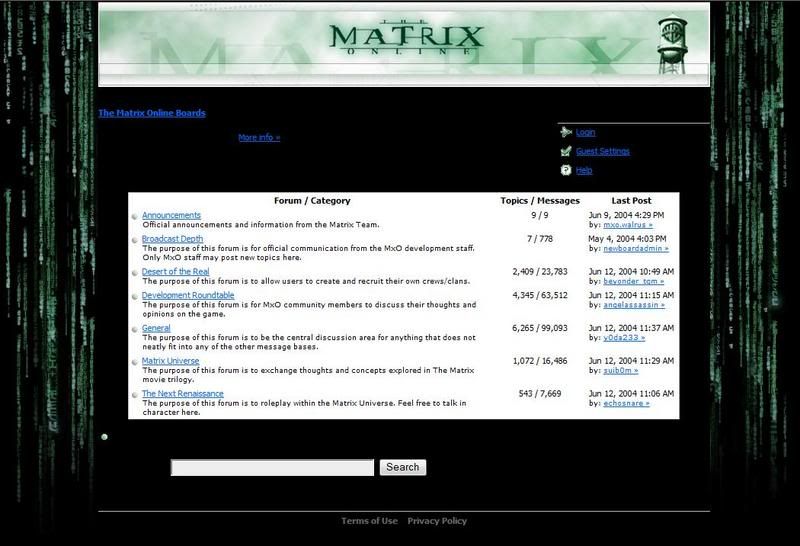Click the Announcements description about official announcements

coord(261,225)
